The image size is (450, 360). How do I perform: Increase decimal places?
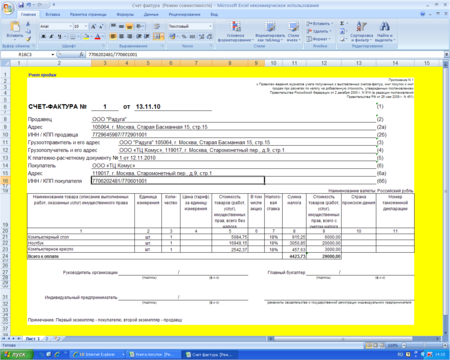point(201,36)
